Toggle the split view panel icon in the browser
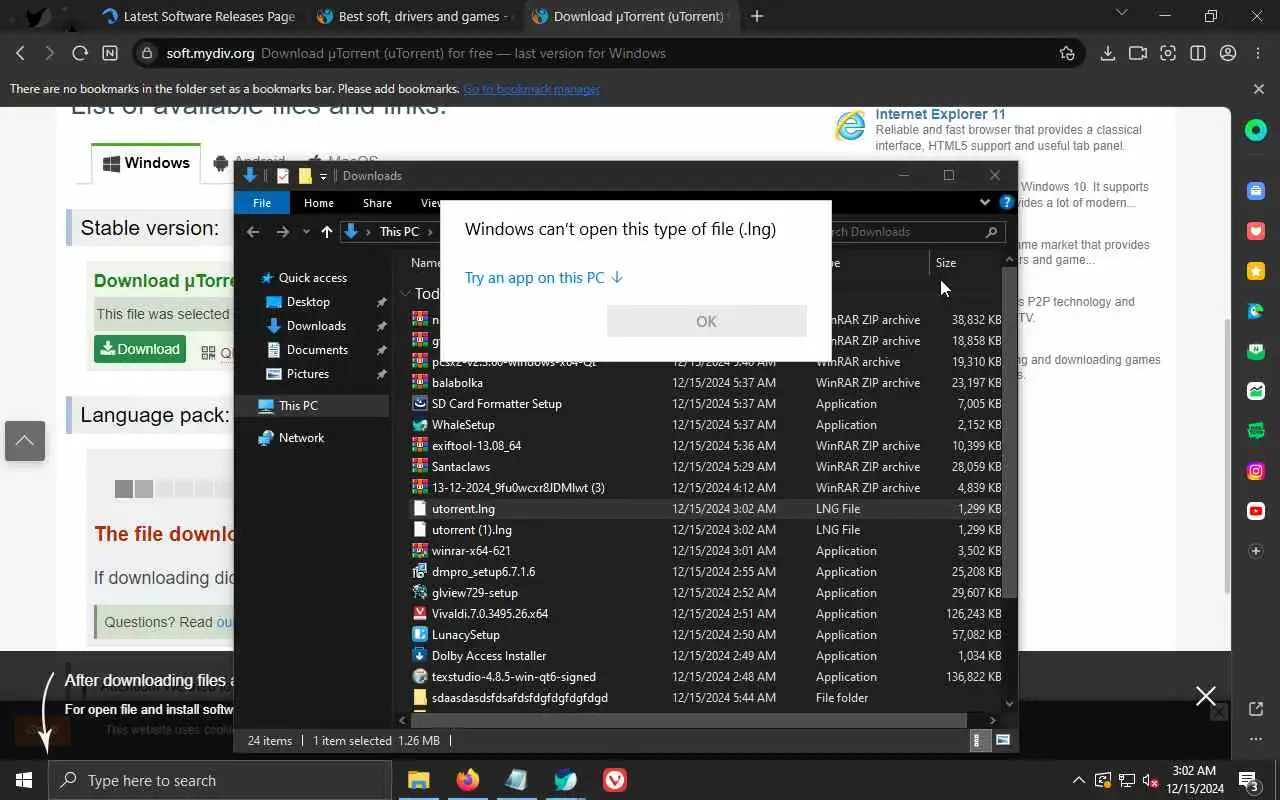The height and width of the screenshot is (800, 1280). click(x=1198, y=53)
